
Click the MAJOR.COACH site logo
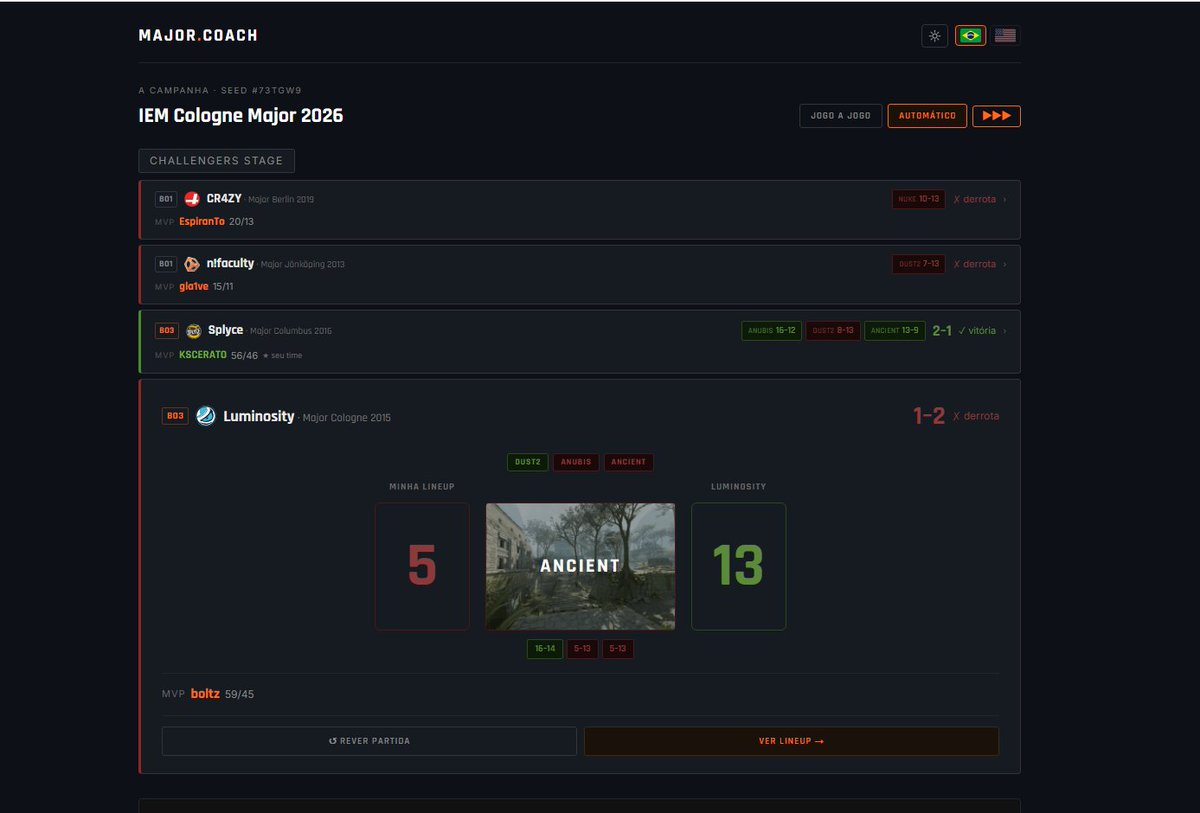click(198, 35)
